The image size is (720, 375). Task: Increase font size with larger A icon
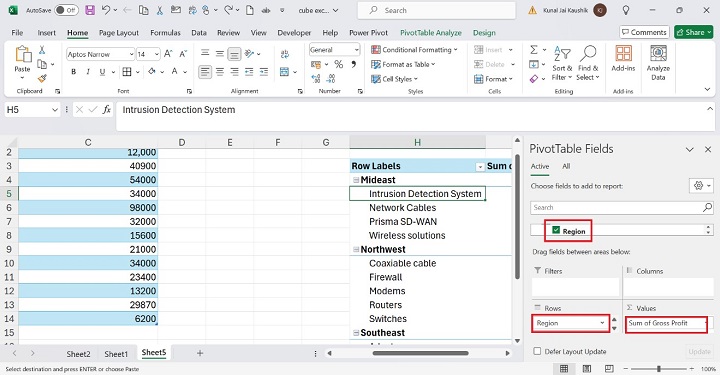169,54
